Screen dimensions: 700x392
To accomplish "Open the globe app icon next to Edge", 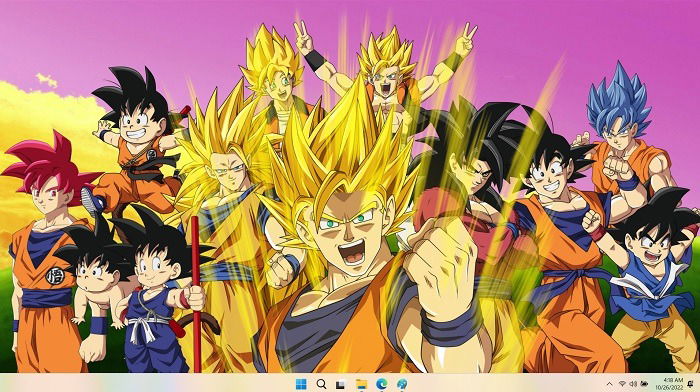I will click(x=402, y=384).
